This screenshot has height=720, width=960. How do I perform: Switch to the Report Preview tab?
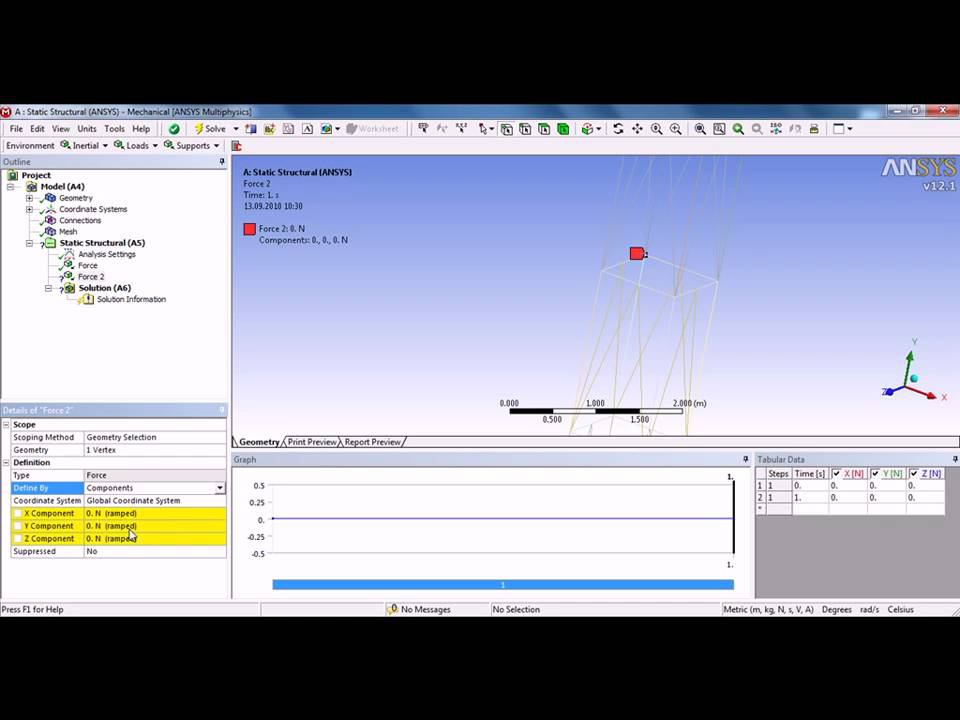[372, 442]
